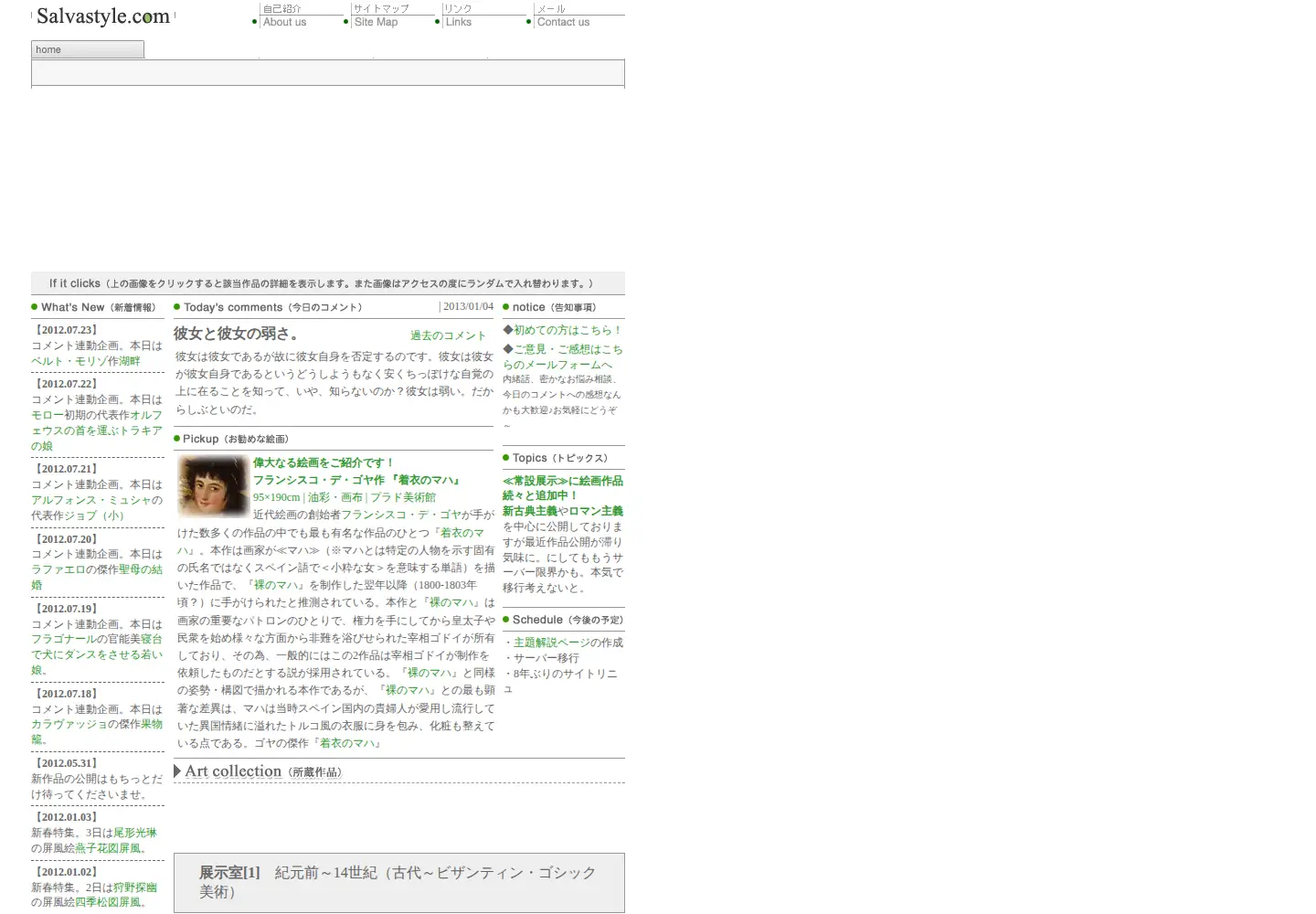The height and width of the screenshot is (914, 1316).
Task: Click the What's New section heading
Action: click(98, 307)
